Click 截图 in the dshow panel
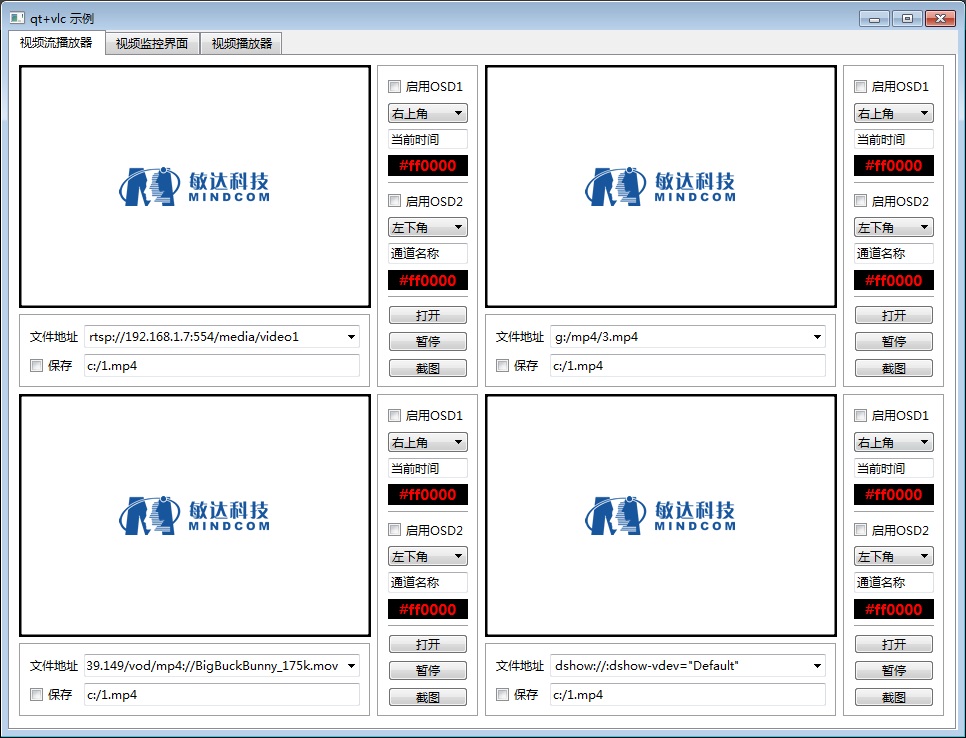 coord(893,697)
